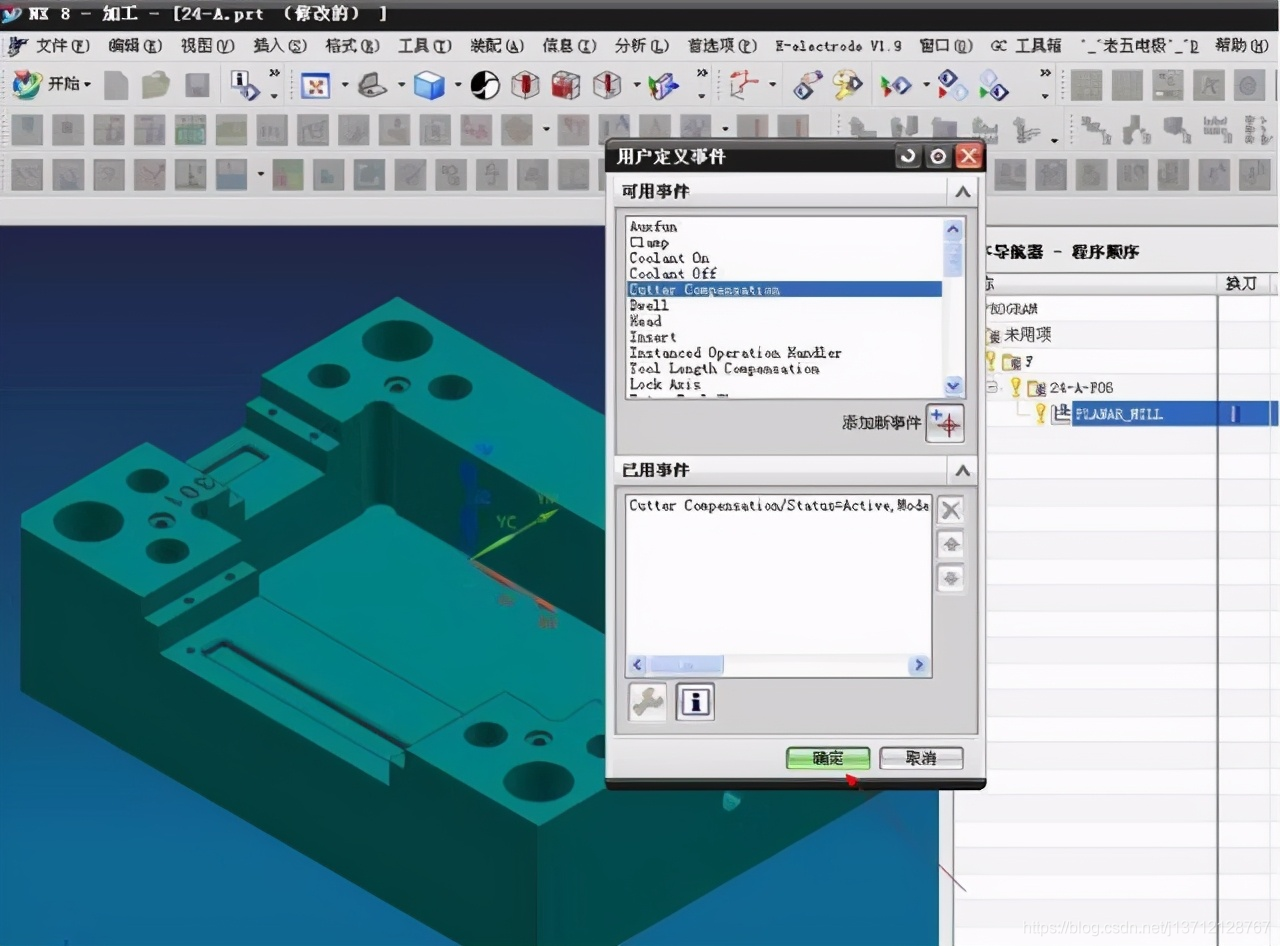
Task: Open the 编辑(E) menu
Action: (135, 46)
